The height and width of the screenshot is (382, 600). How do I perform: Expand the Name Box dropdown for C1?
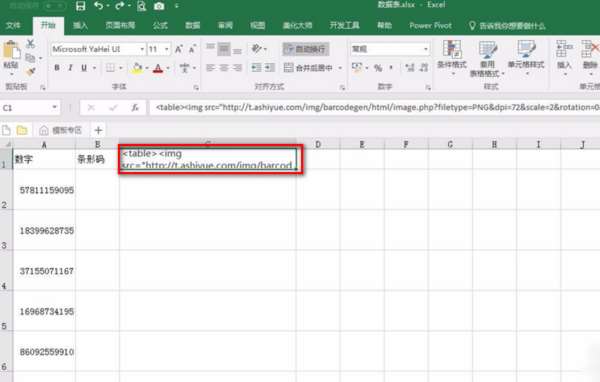pos(55,108)
